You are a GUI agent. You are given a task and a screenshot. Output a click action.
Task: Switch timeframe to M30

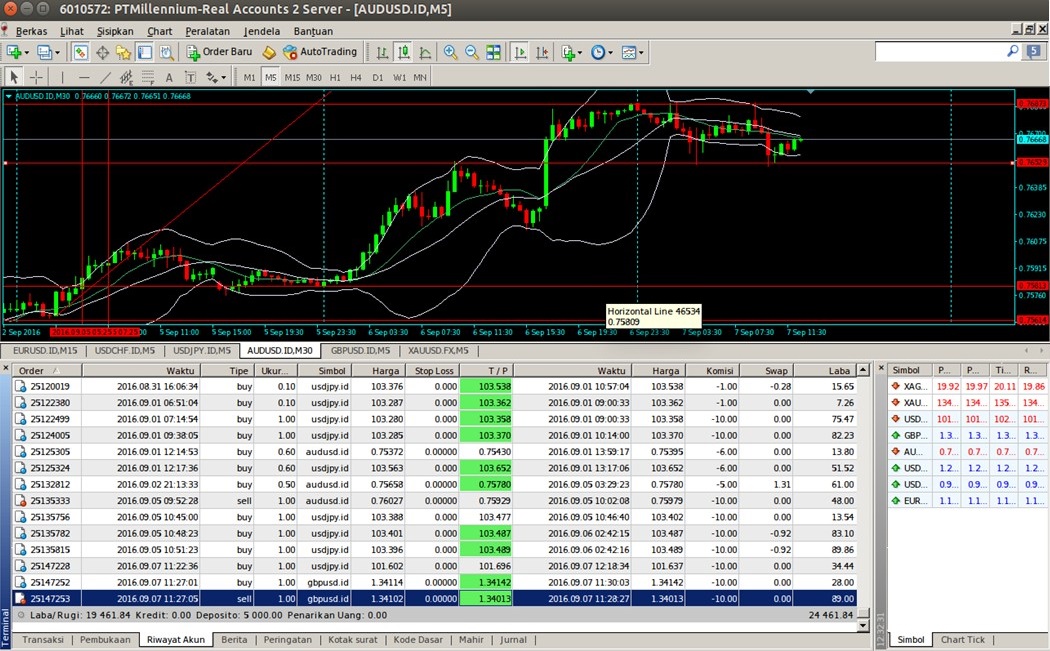[x=313, y=78]
